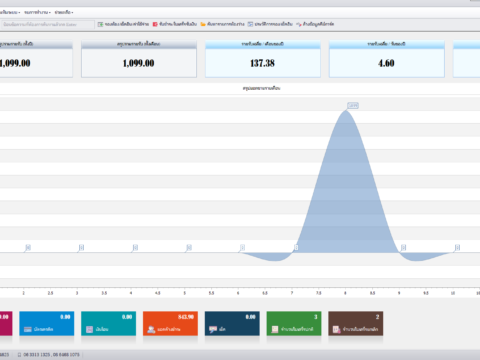Click the chart title text above the graph

[261, 88]
